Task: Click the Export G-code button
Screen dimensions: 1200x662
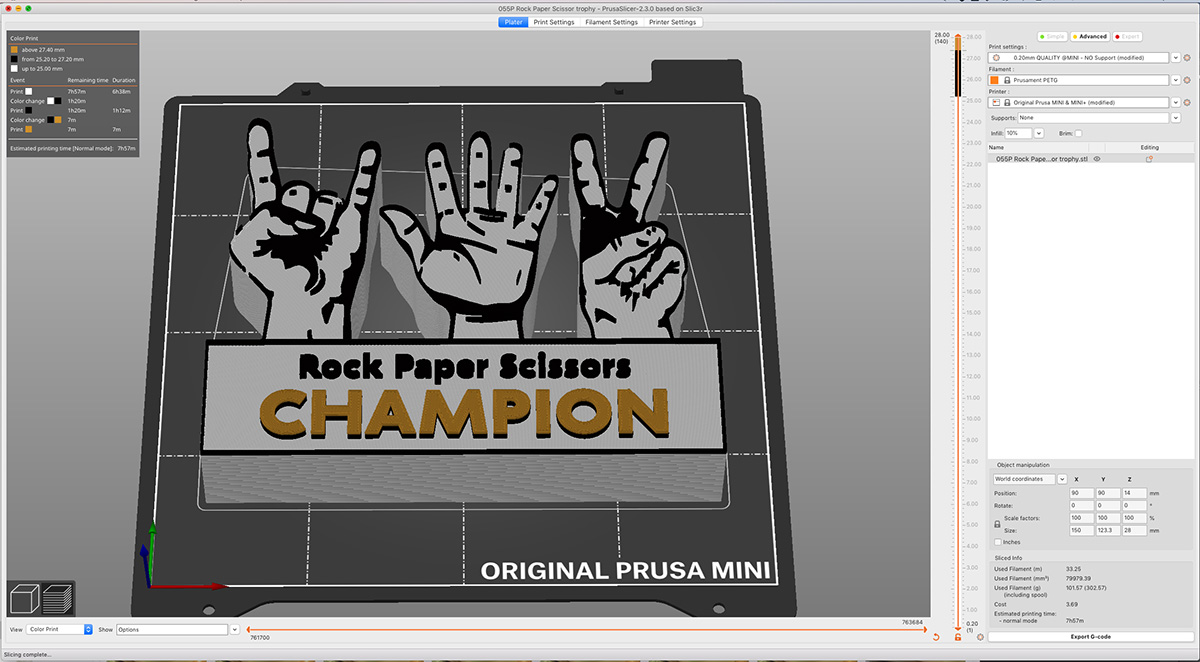Action: [x=1091, y=635]
